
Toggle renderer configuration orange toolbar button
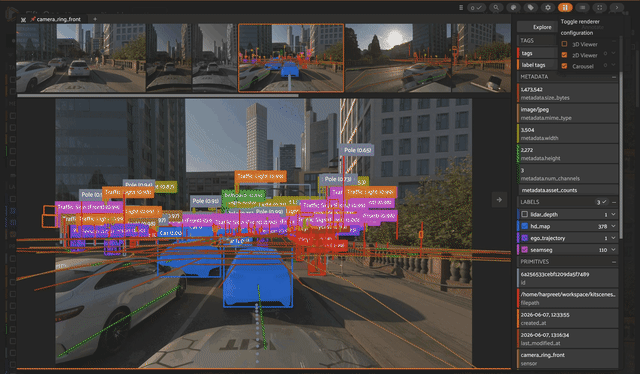click(x=565, y=7)
